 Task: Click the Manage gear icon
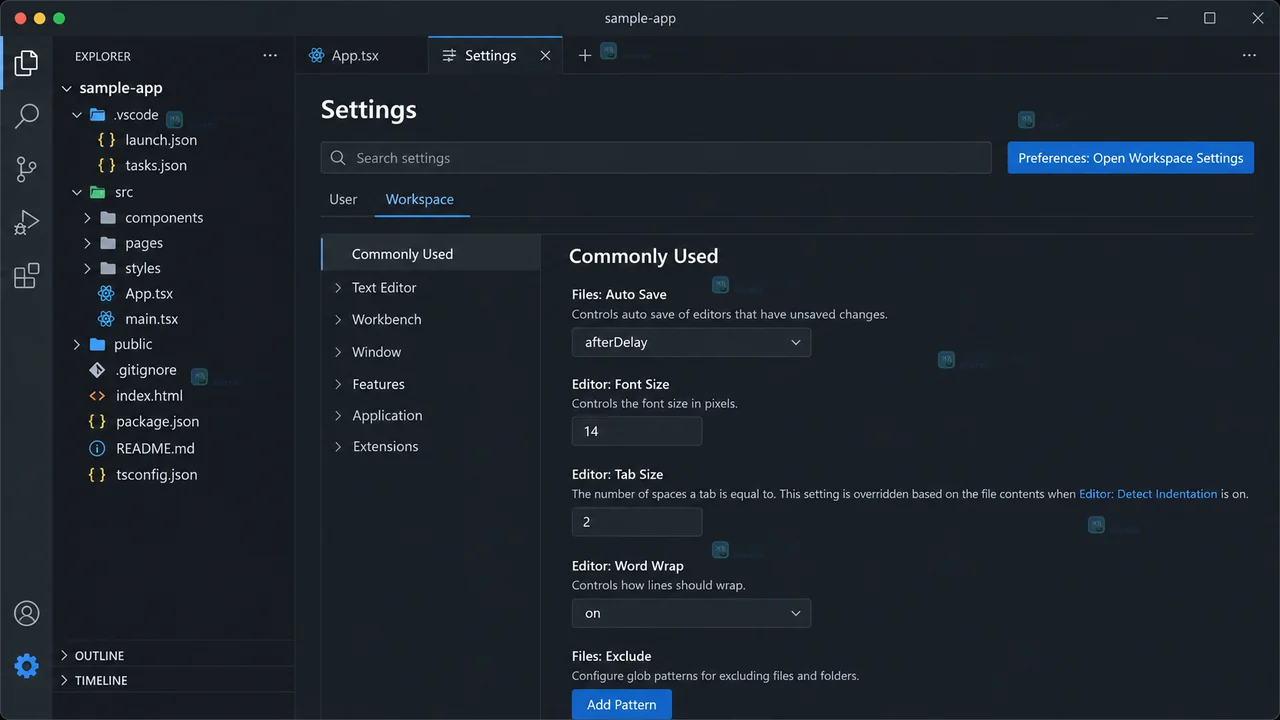pos(27,665)
